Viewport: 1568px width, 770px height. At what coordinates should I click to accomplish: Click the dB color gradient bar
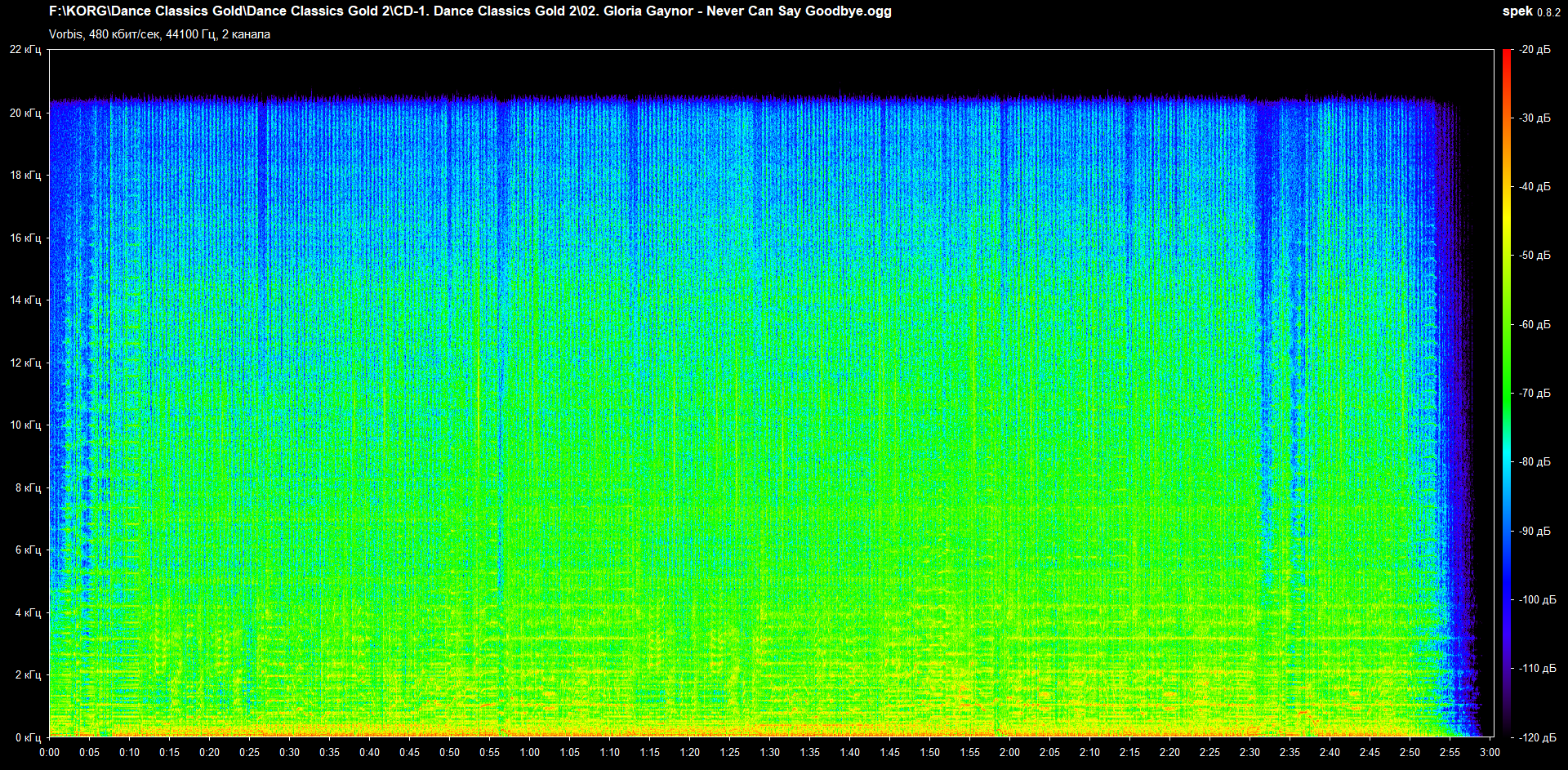(x=1506, y=392)
